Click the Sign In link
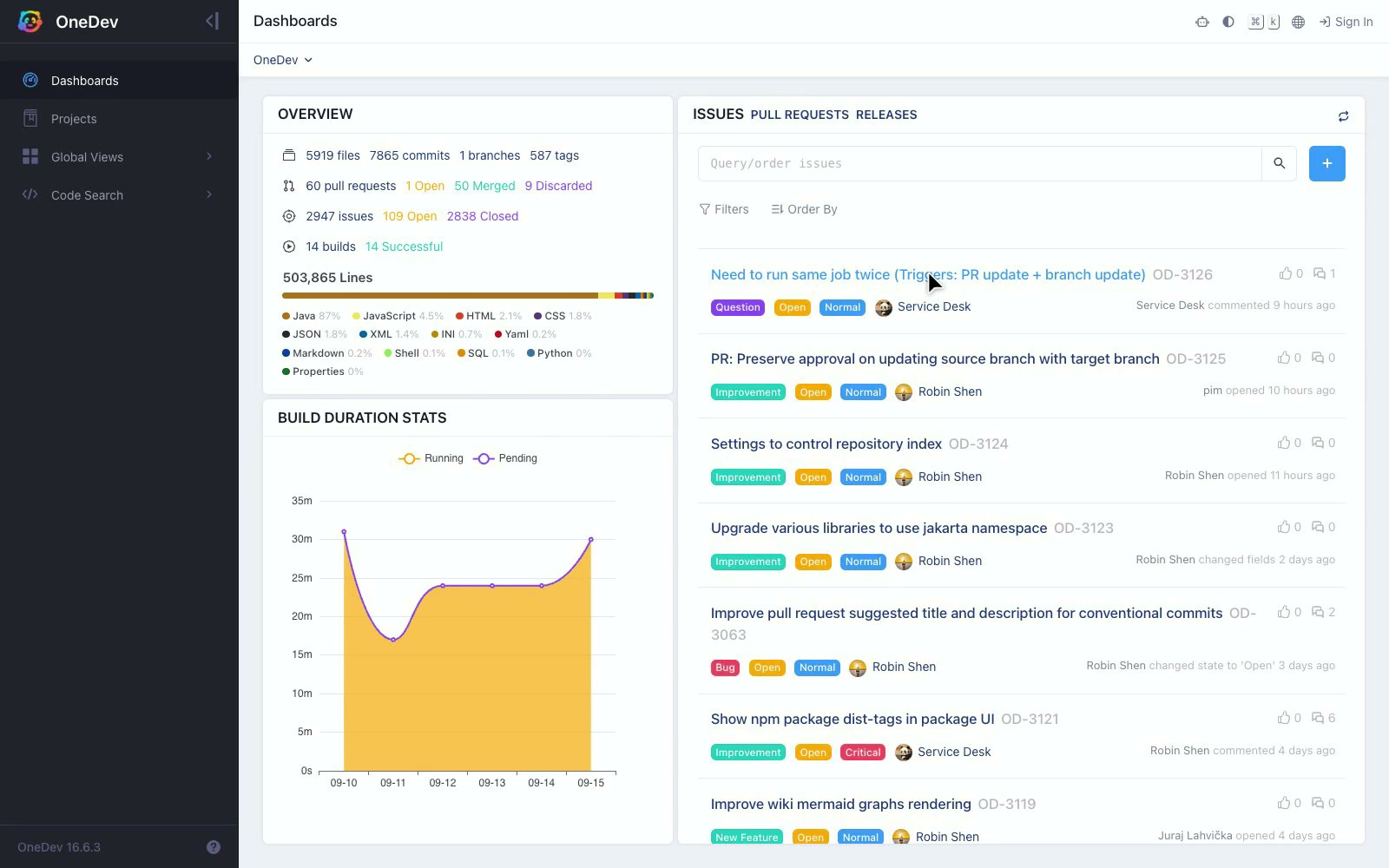 pyautogui.click(x=1346, y=22)
